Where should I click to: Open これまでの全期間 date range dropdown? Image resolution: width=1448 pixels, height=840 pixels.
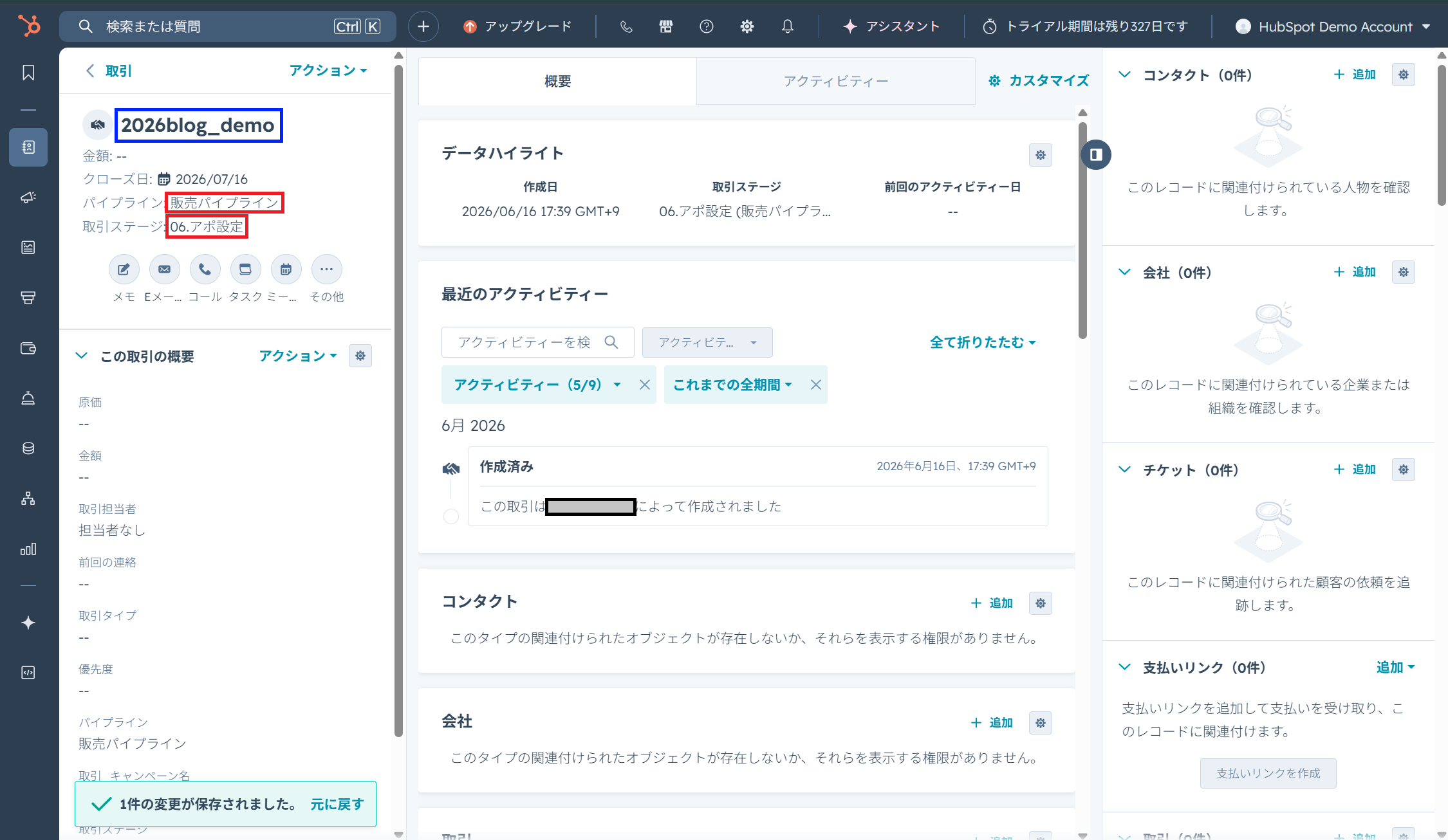tap(732, 385)
